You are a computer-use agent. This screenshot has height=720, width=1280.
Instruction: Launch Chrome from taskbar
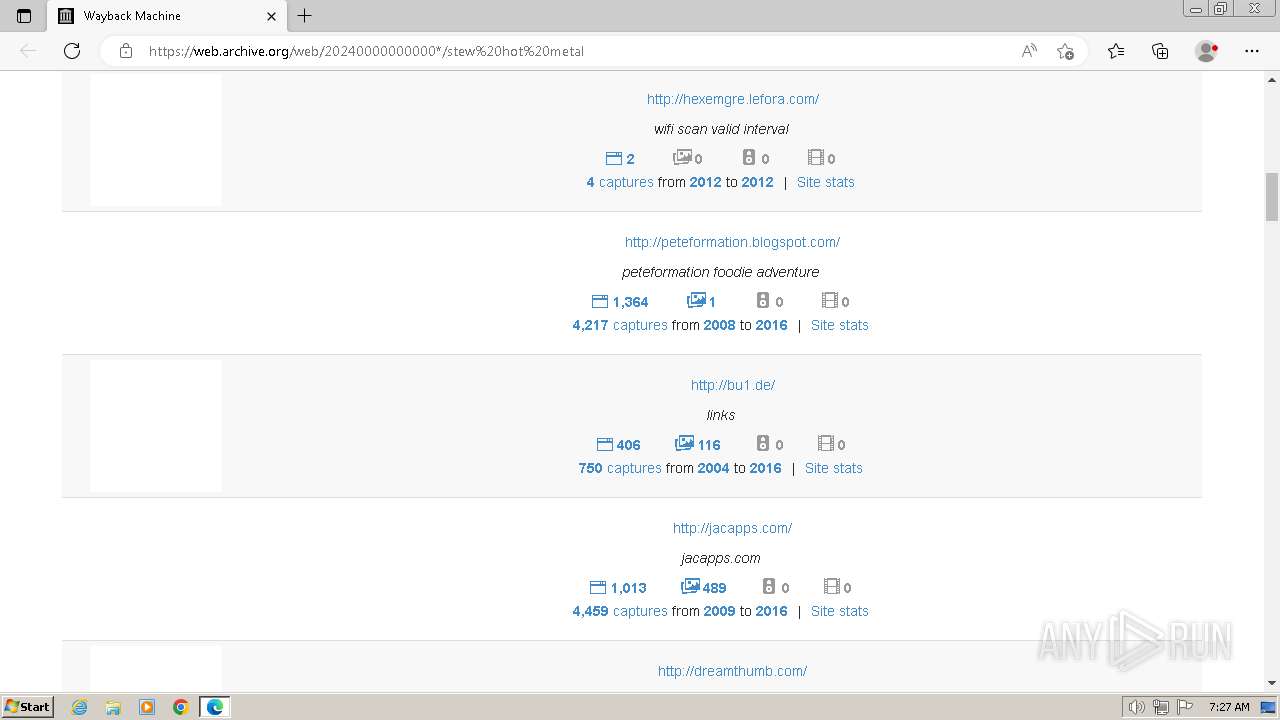(x=181, y=707)
